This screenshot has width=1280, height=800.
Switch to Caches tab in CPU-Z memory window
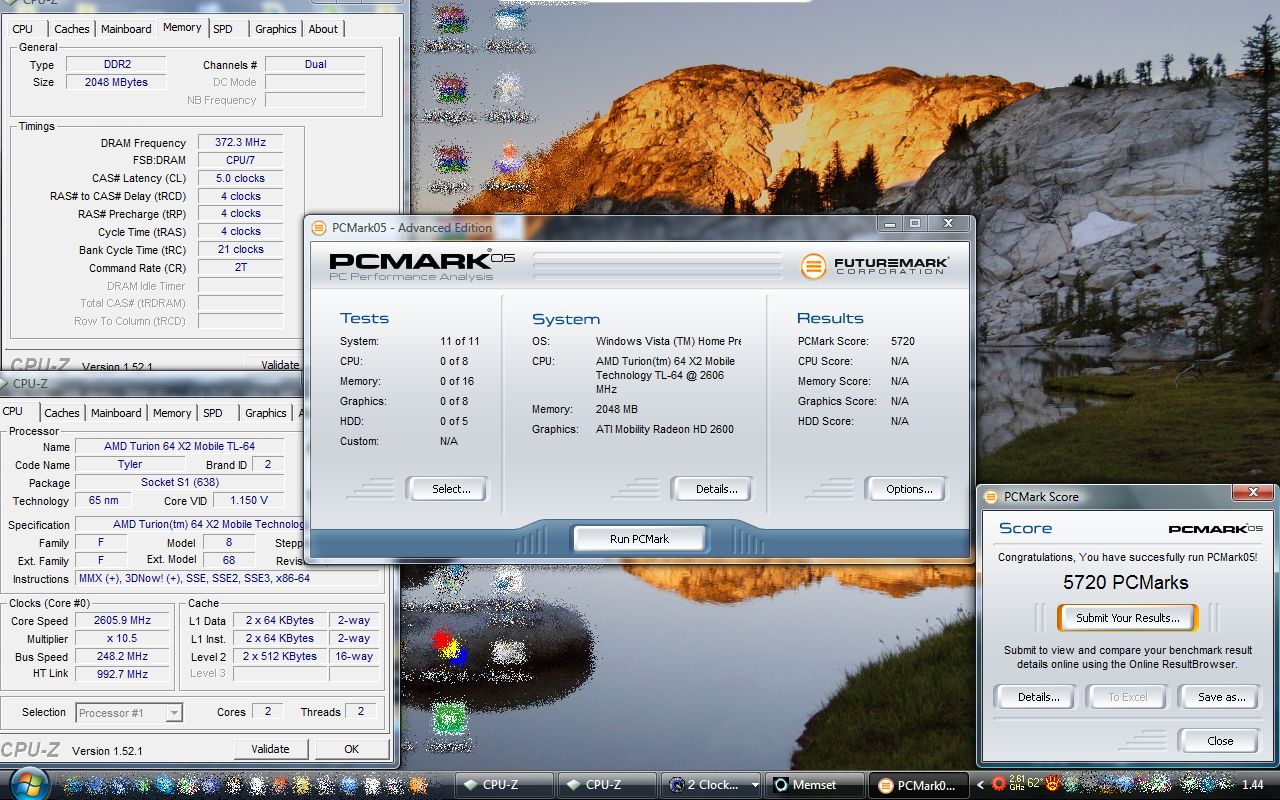[71, 29]
